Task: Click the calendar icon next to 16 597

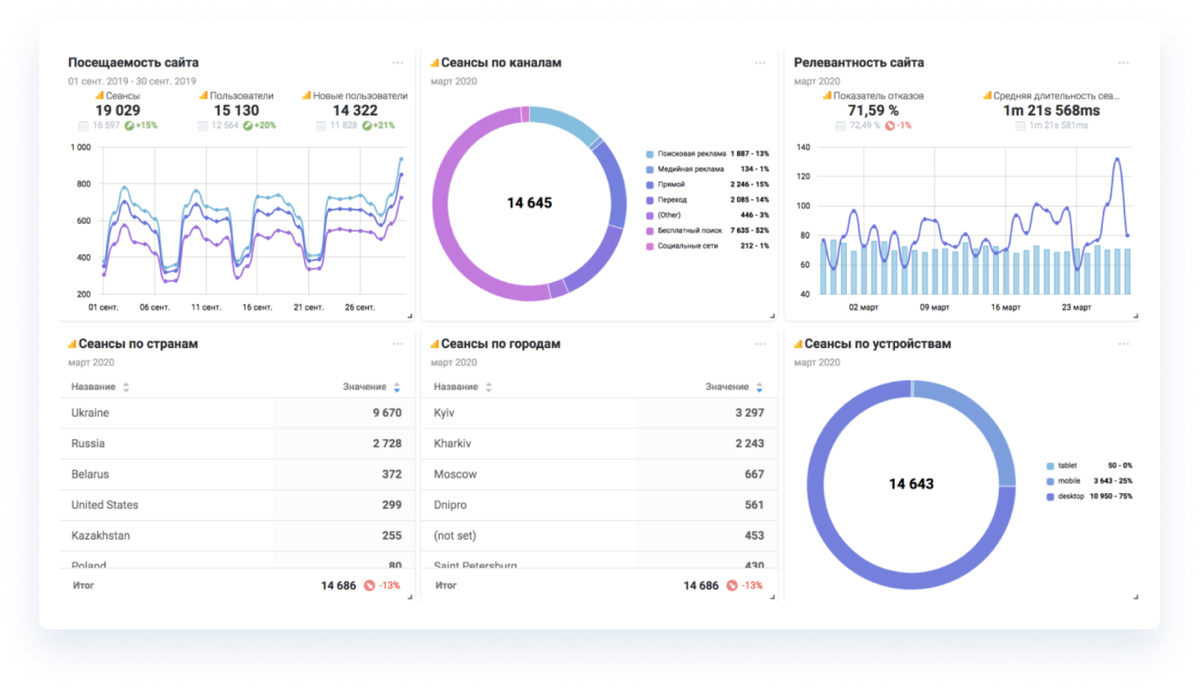Action: (x=84, y=126)
